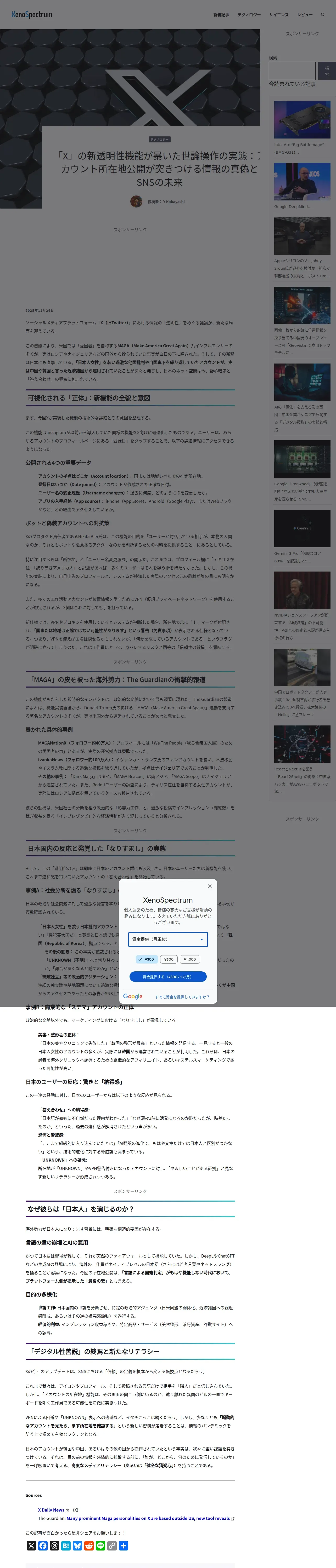The height and width of the screenshot is (1568, 336).
Task: Open the レビュー menu item
Action: (305, 15)
